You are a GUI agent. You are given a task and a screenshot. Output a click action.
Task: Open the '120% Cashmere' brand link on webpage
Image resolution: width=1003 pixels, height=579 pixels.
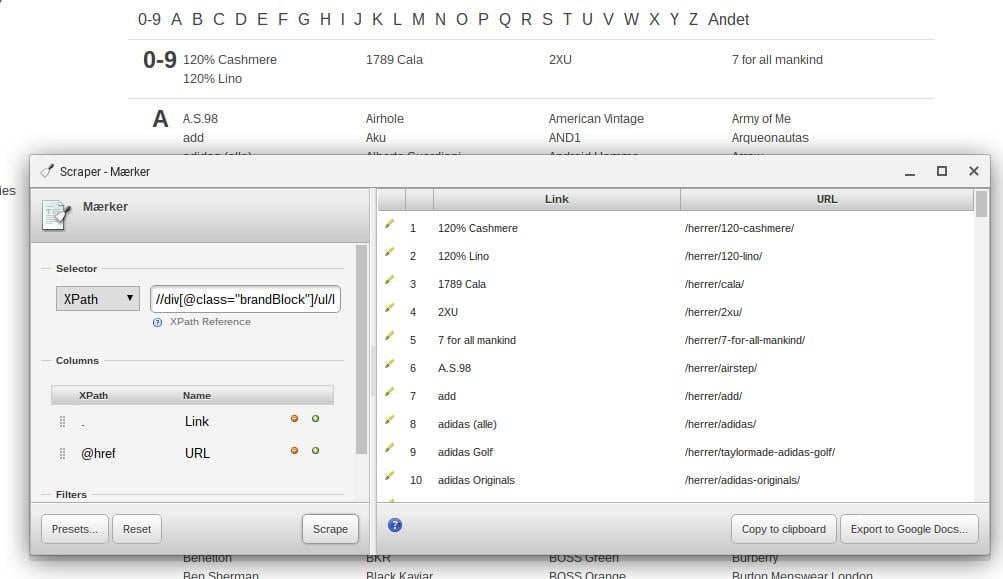(230, 59)
